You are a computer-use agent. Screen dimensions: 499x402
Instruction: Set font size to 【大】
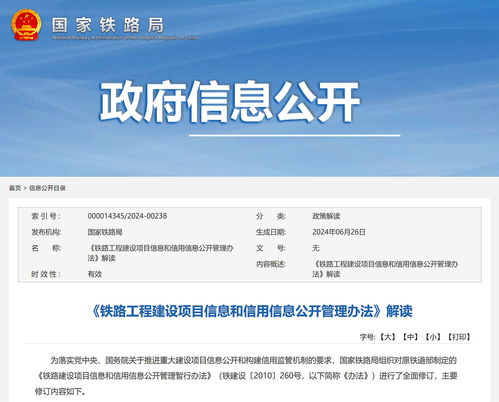[x=388, y=337]
